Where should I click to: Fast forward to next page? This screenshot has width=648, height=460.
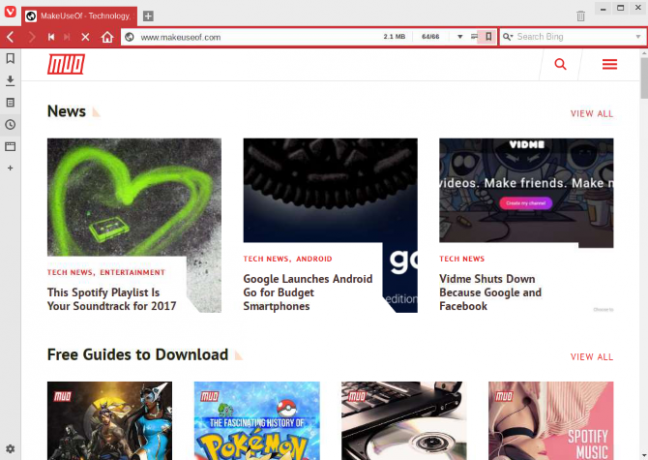[x=67, y=37]
